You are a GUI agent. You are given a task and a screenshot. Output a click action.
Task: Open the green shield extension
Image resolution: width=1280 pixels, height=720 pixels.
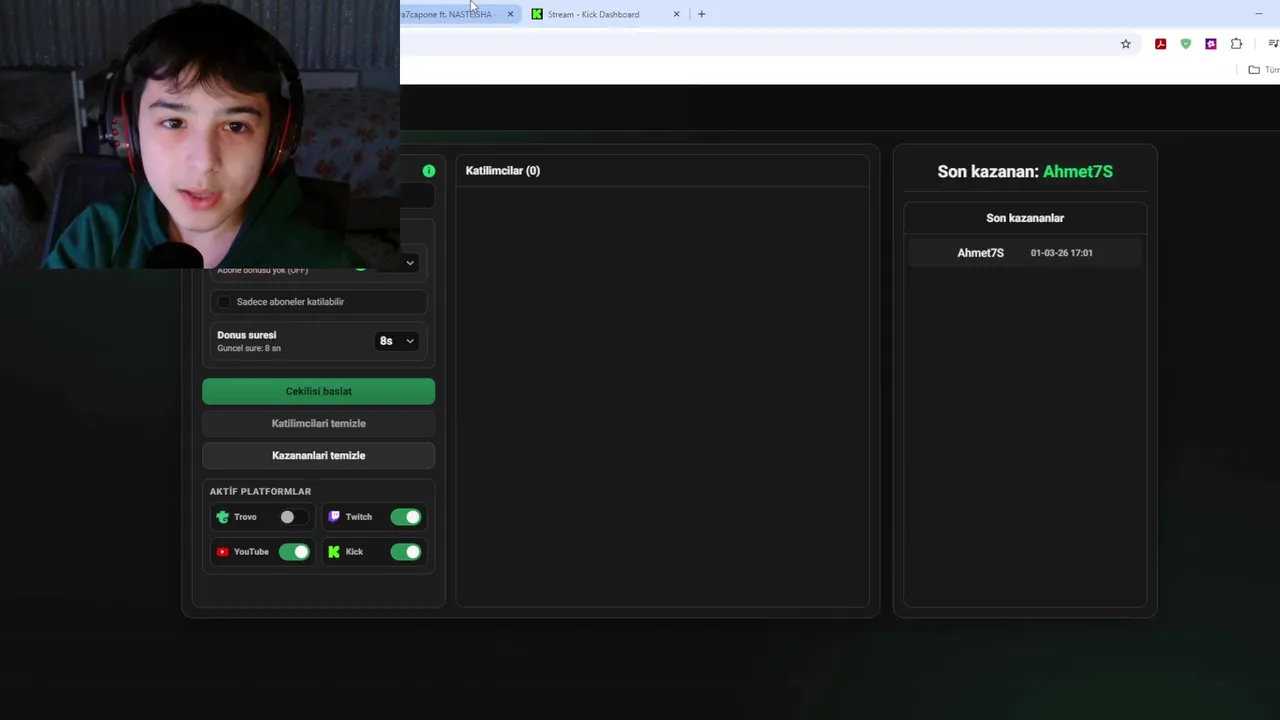(x=1186, y=44)
